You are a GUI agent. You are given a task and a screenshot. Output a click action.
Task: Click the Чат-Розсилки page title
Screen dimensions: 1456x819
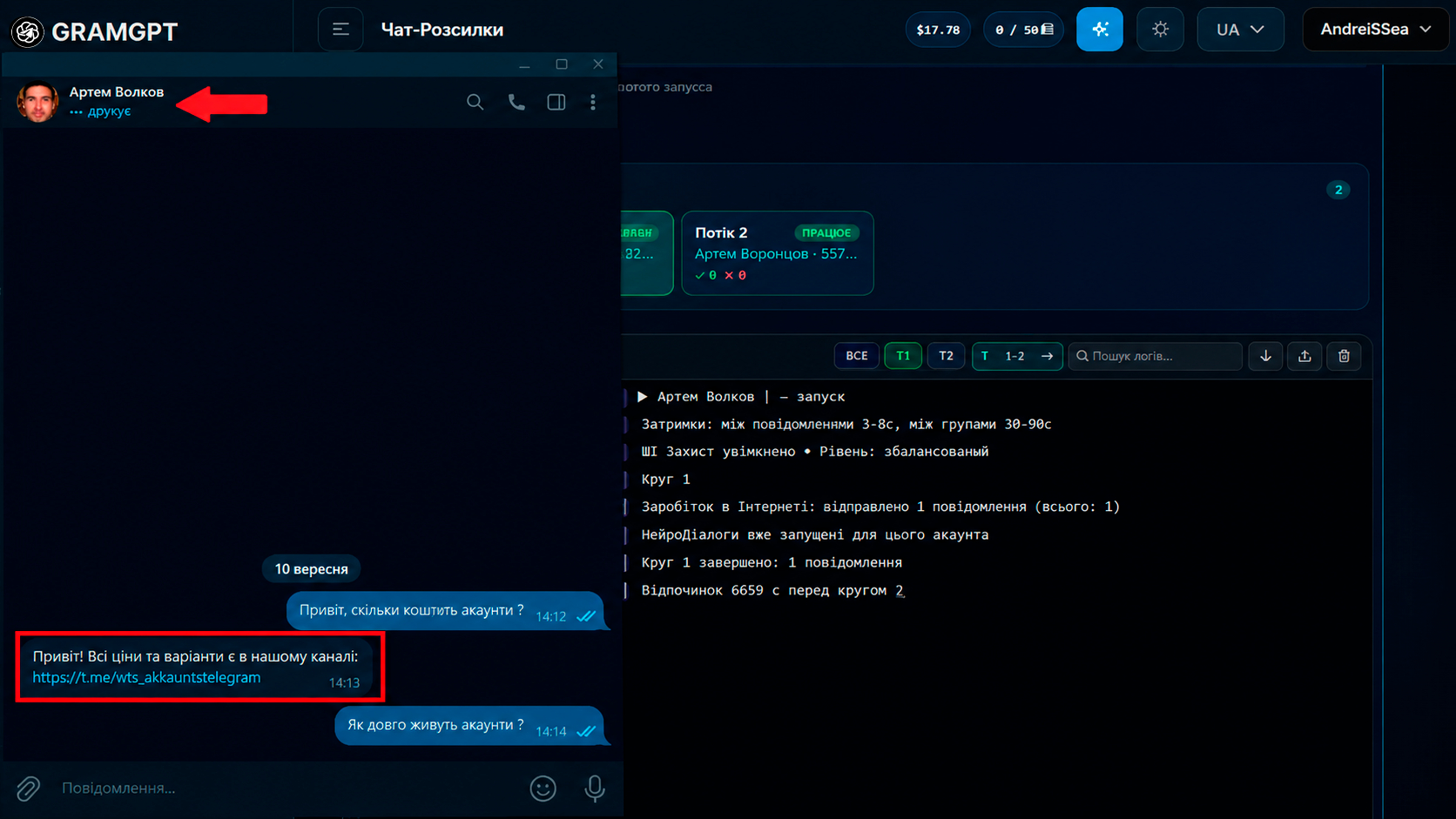[x=442, y=30]
